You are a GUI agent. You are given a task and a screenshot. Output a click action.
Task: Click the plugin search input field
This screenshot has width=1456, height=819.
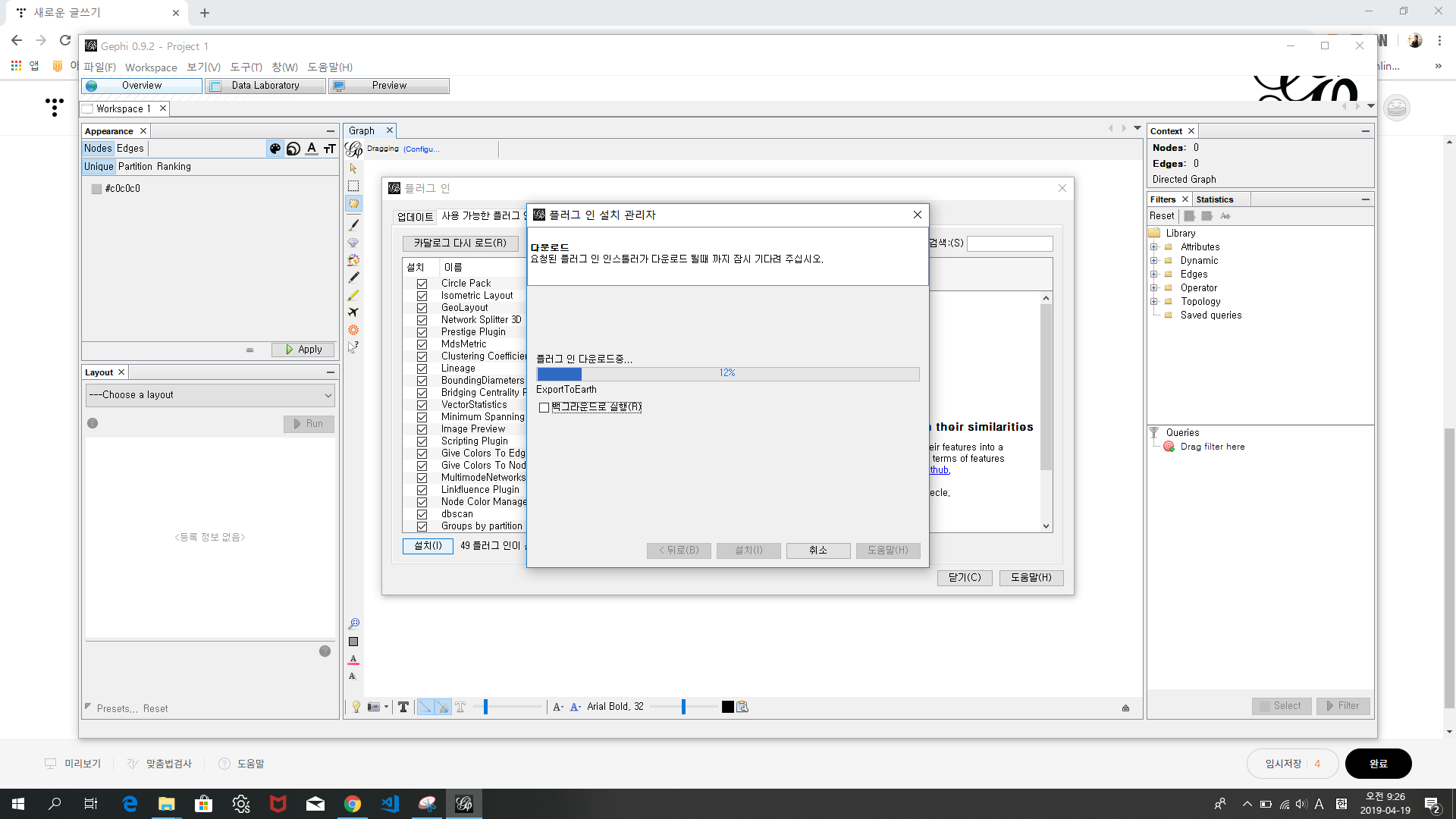pyautogui.click(x=1009, y=243)
